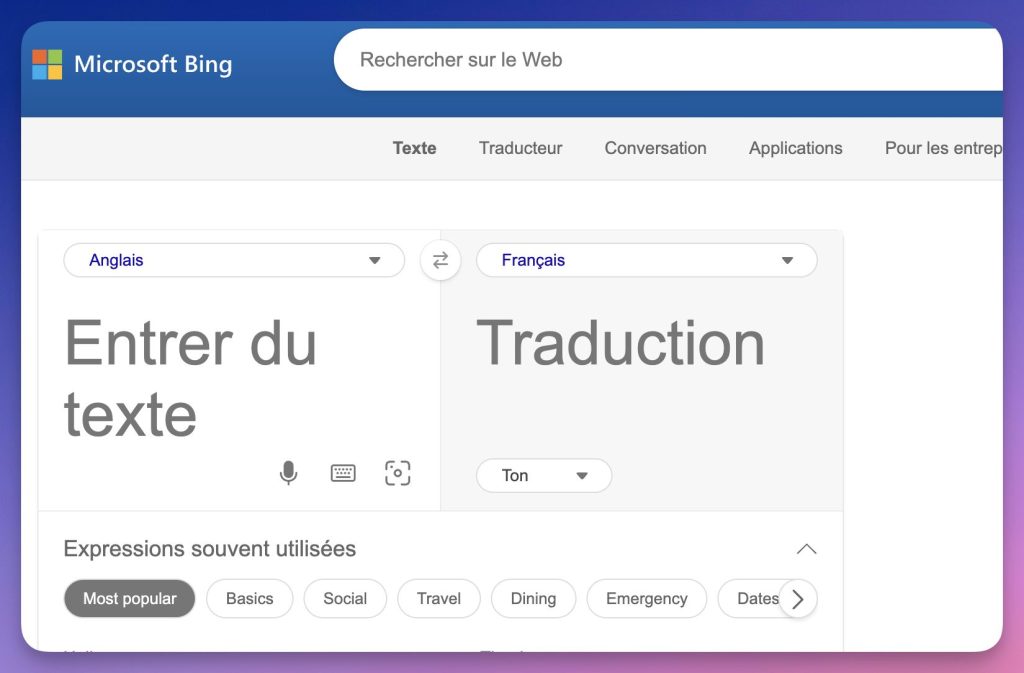Click the Applications link

(795, 148)
